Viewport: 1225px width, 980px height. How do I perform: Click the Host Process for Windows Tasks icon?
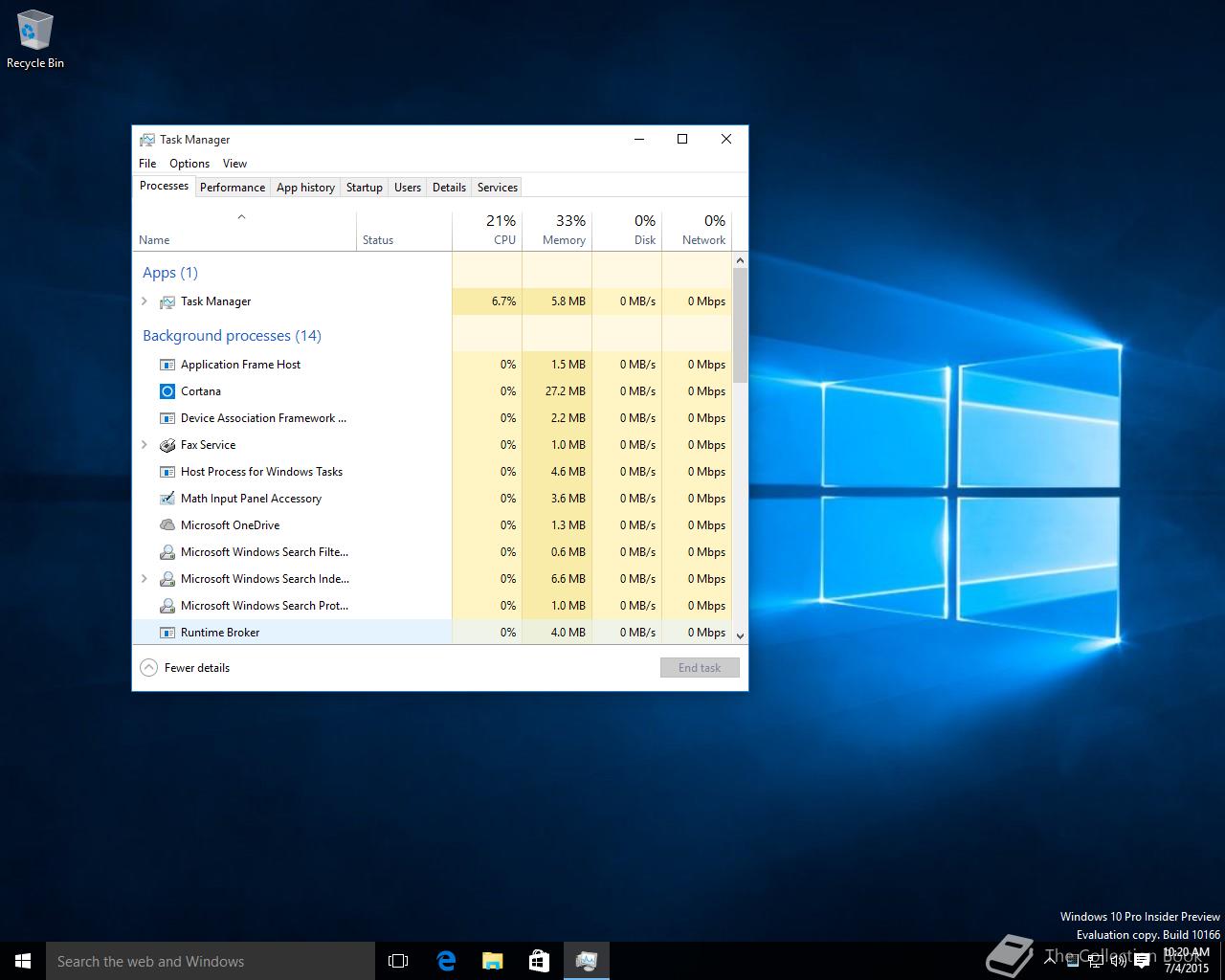167,472
